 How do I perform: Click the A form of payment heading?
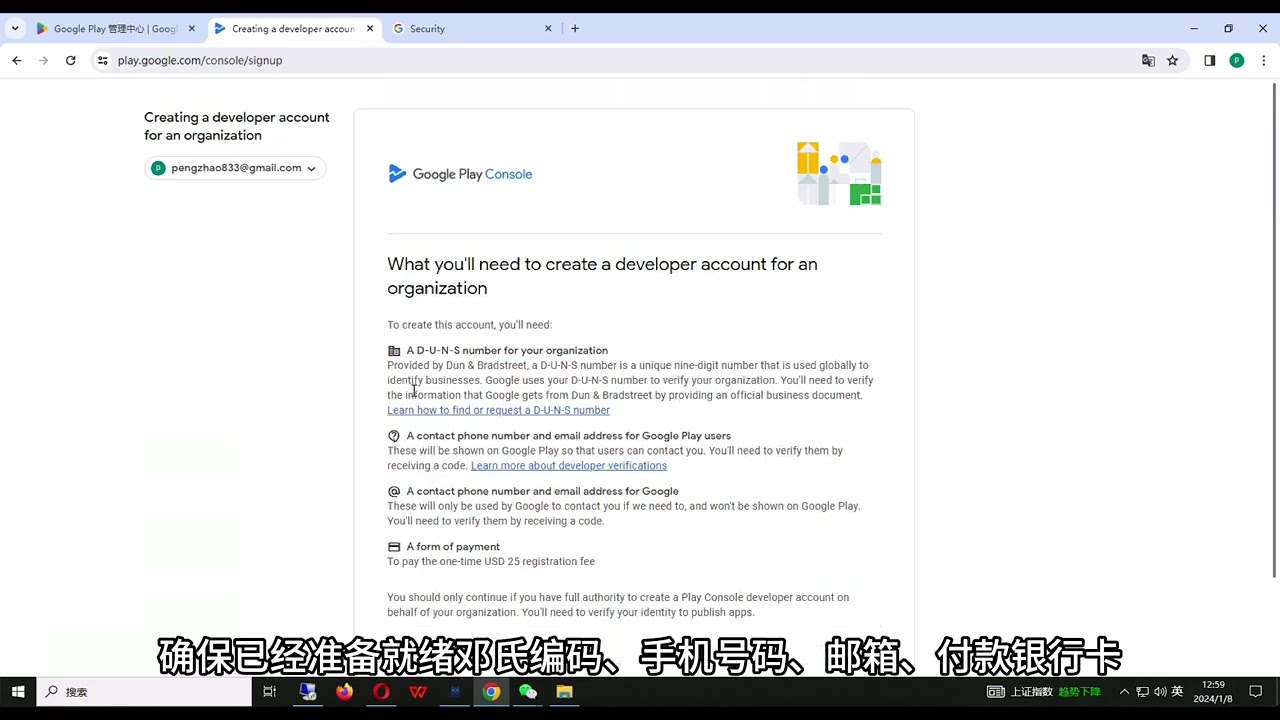[x=453, y=546]
